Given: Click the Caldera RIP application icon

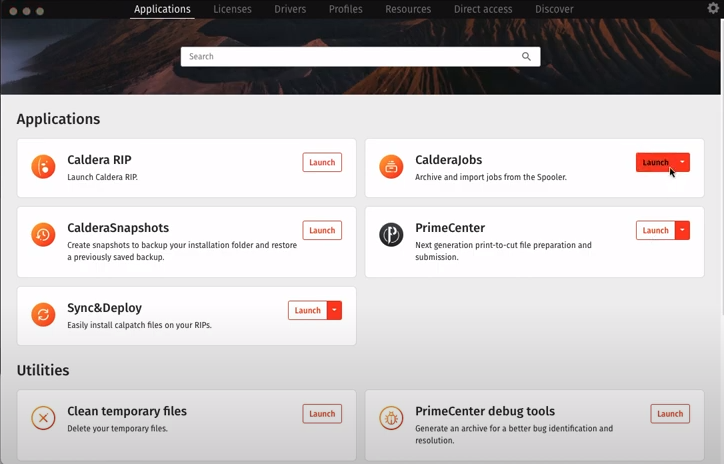Looking at the screenshot, I should pyautogui.click(x=43, y=167).
